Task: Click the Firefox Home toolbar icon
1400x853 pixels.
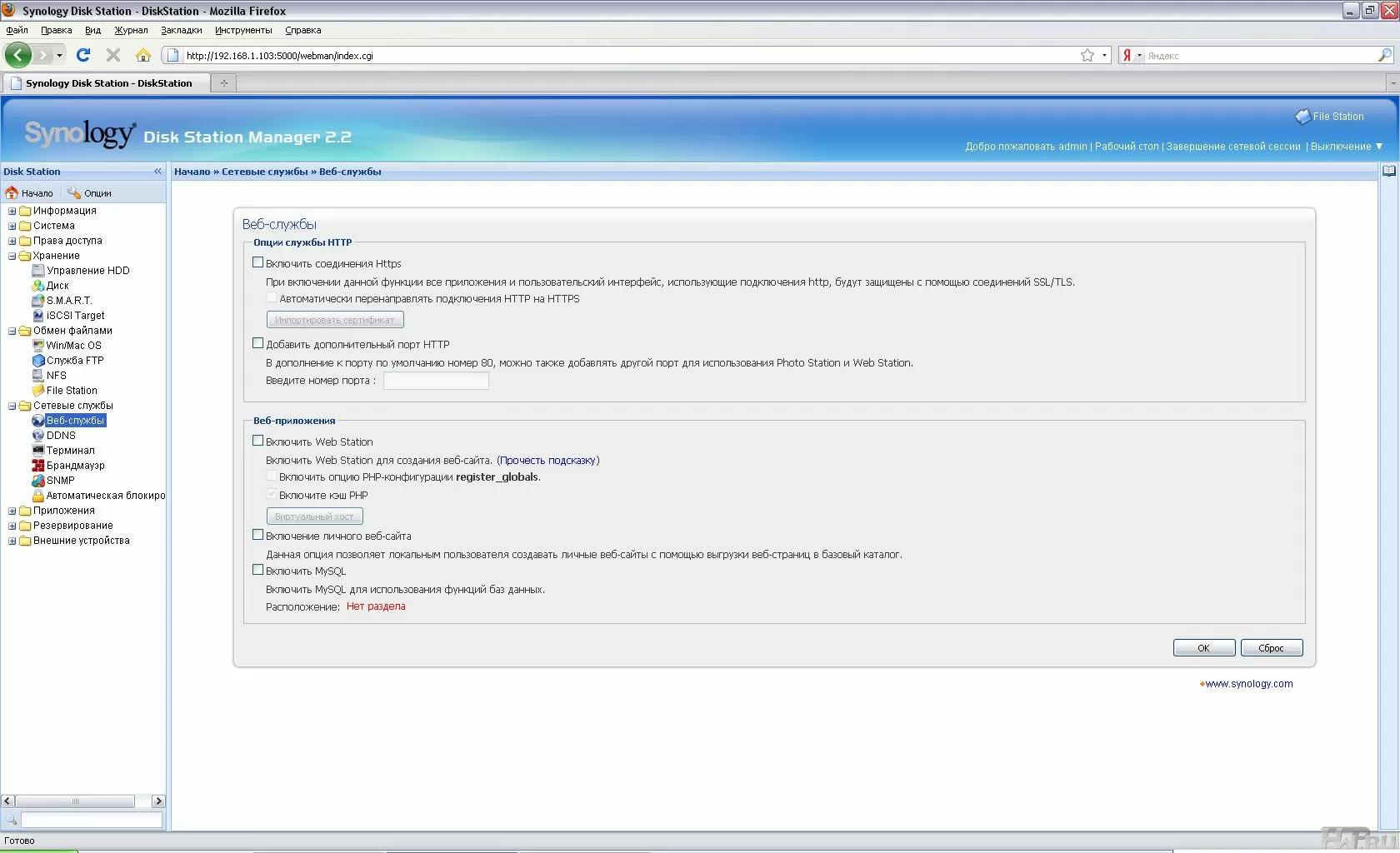Action: click(143, 56)
